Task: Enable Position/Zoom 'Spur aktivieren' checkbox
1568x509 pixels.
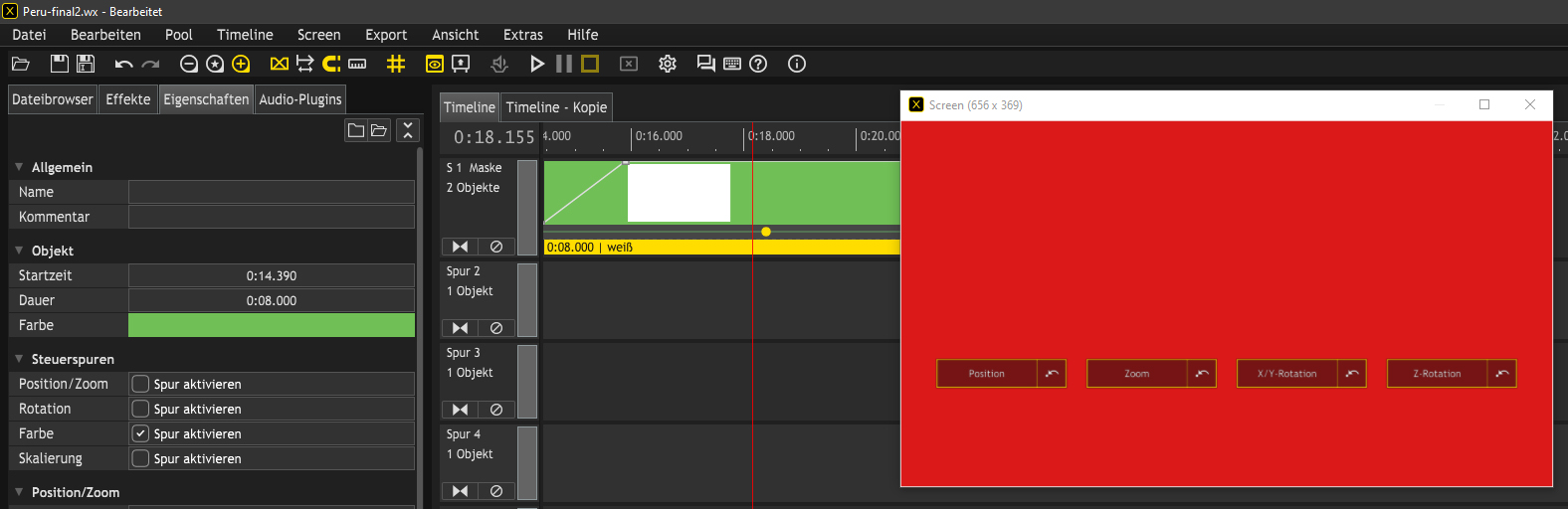Action: [x=141, y=384]
